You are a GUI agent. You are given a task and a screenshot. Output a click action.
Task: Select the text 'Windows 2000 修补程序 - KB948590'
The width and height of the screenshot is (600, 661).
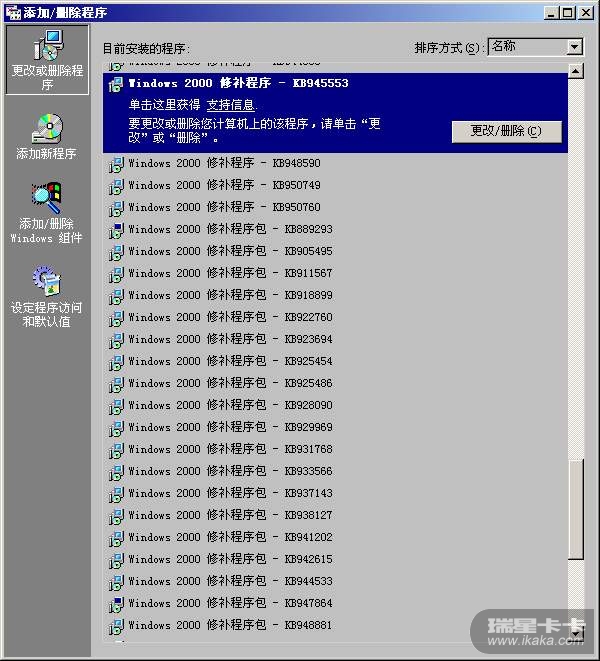point(224,163)
